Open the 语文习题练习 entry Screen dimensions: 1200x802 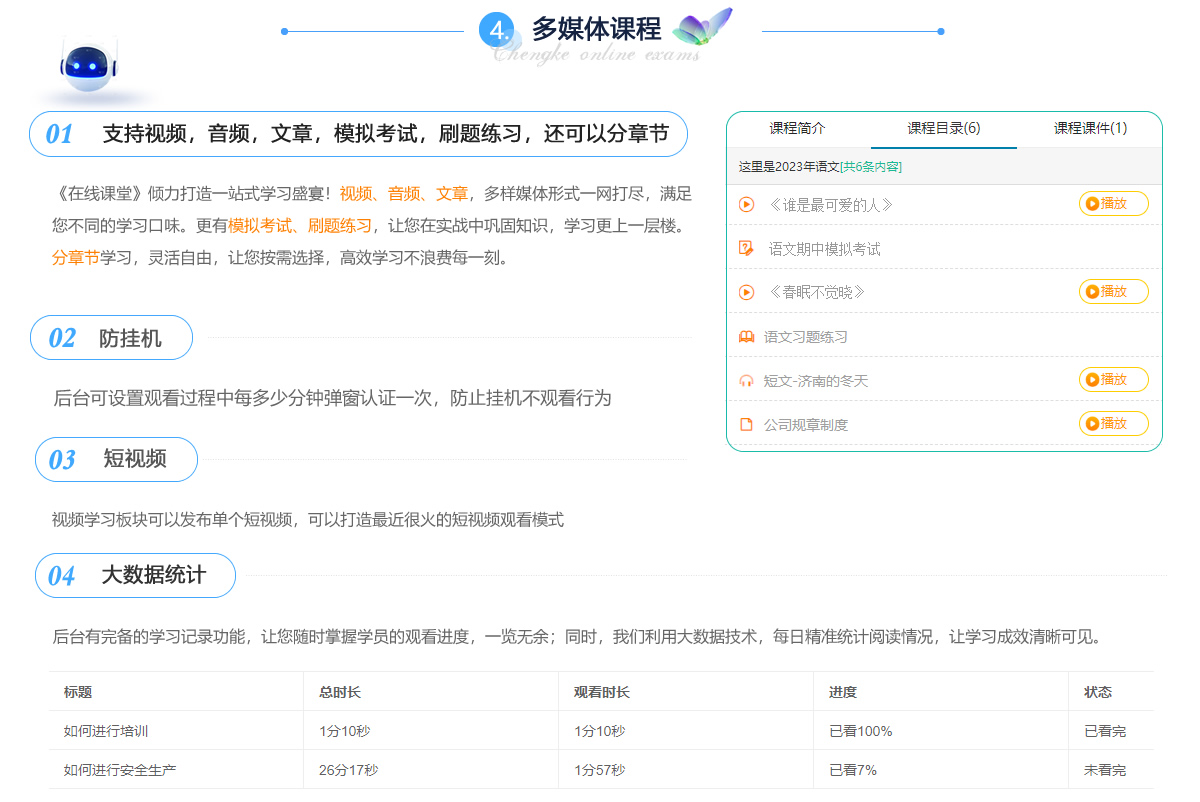(x=805, y=337)
